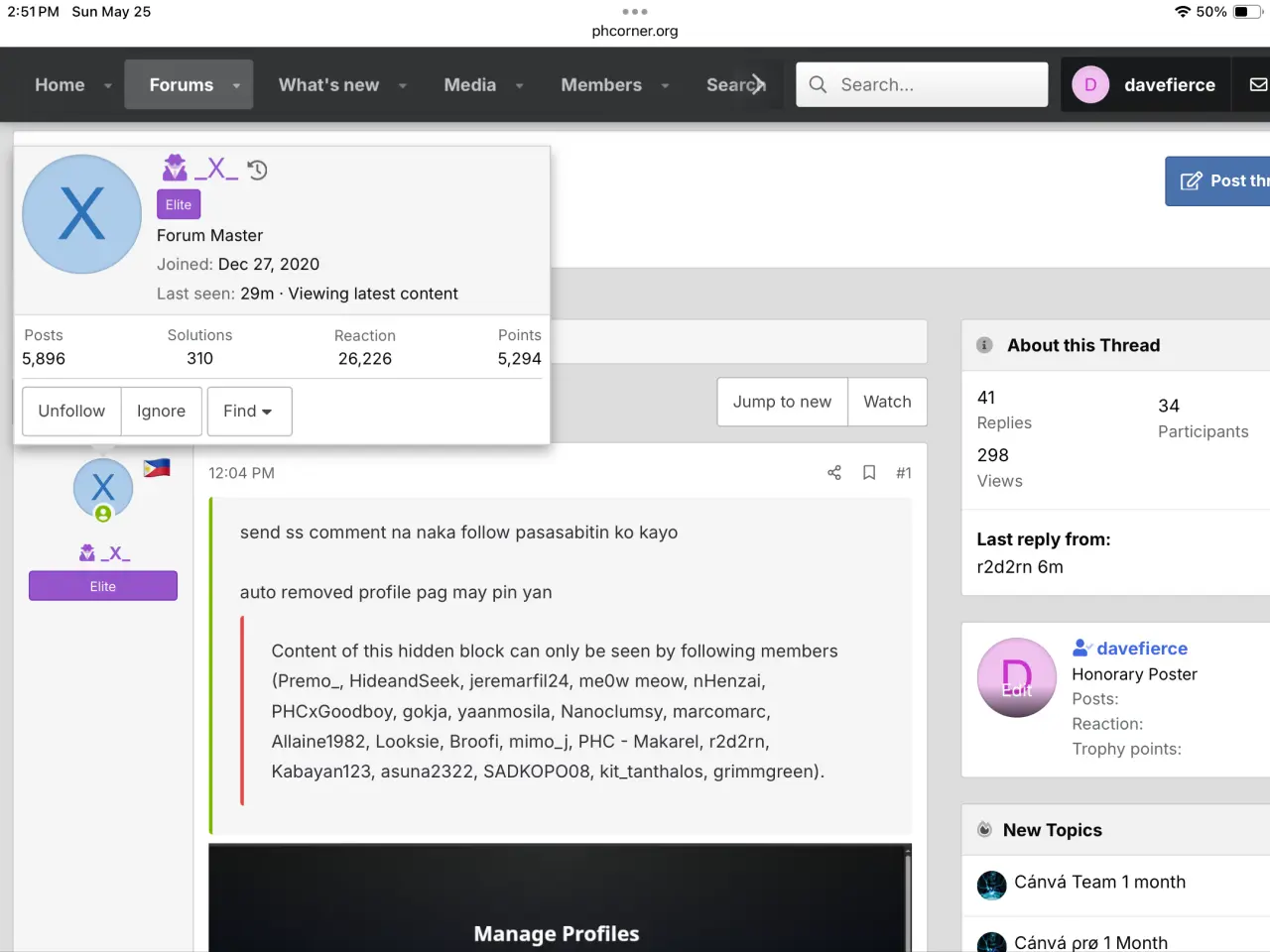The width and height of the screenshot is (1270, 952).
Task: Click the three-dot menu above the address bar
Action: click(635, 12)
